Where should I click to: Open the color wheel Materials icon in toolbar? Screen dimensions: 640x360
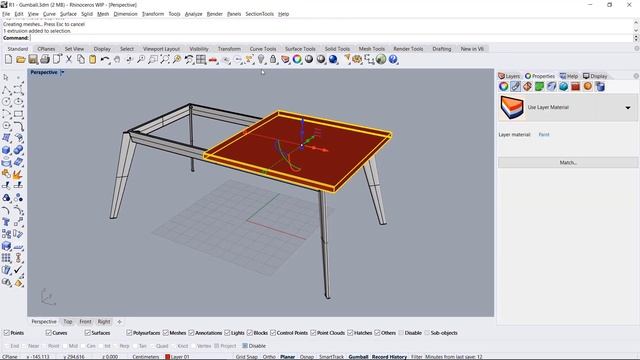pyautogui.click(x=297, y=60)
